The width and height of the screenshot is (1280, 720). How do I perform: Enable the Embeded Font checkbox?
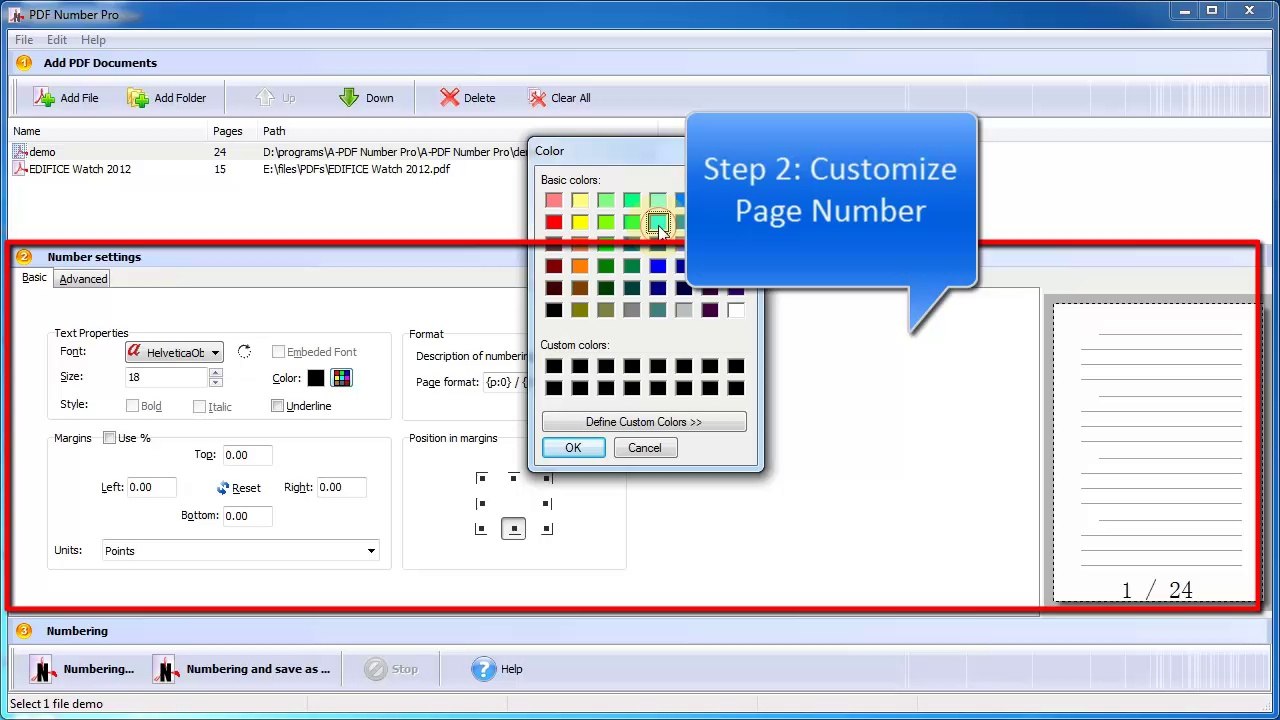point(278,352)
